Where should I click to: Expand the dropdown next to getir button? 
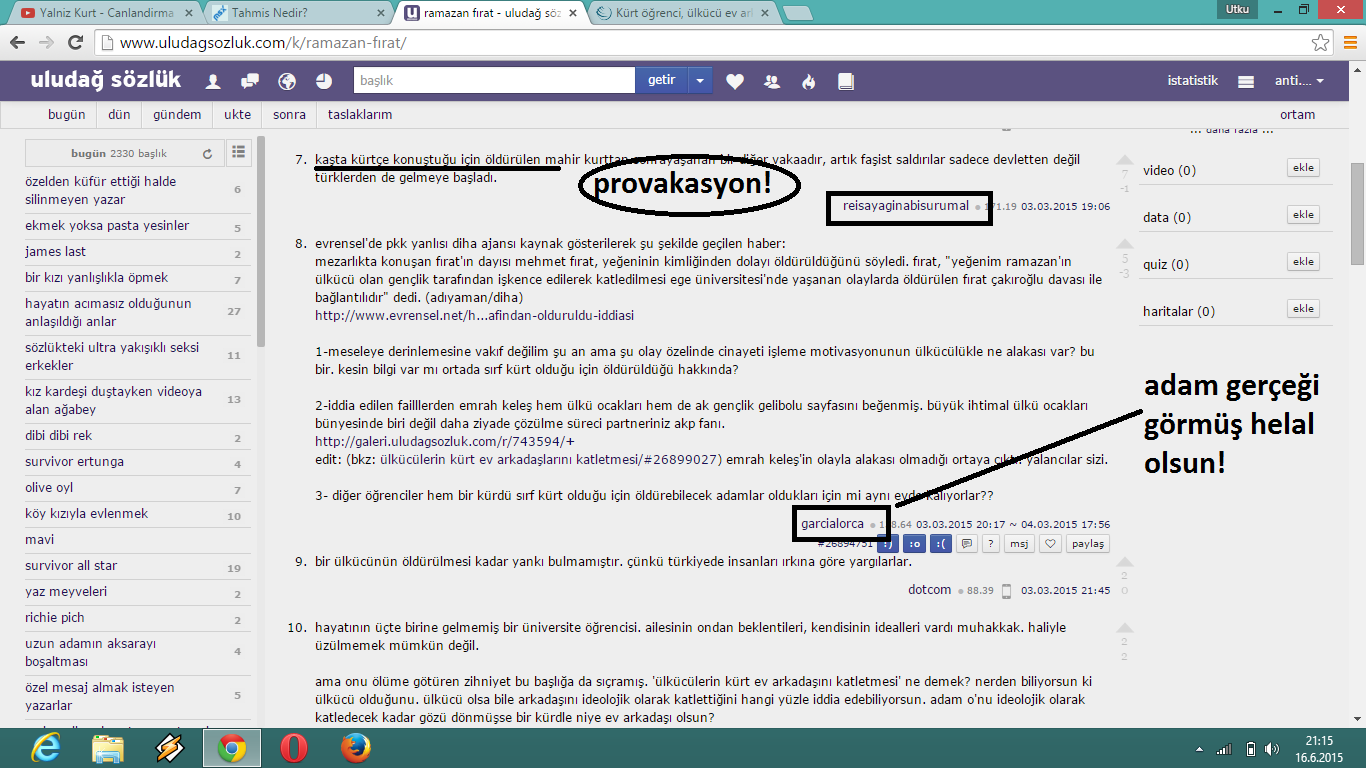pos(700,81)
